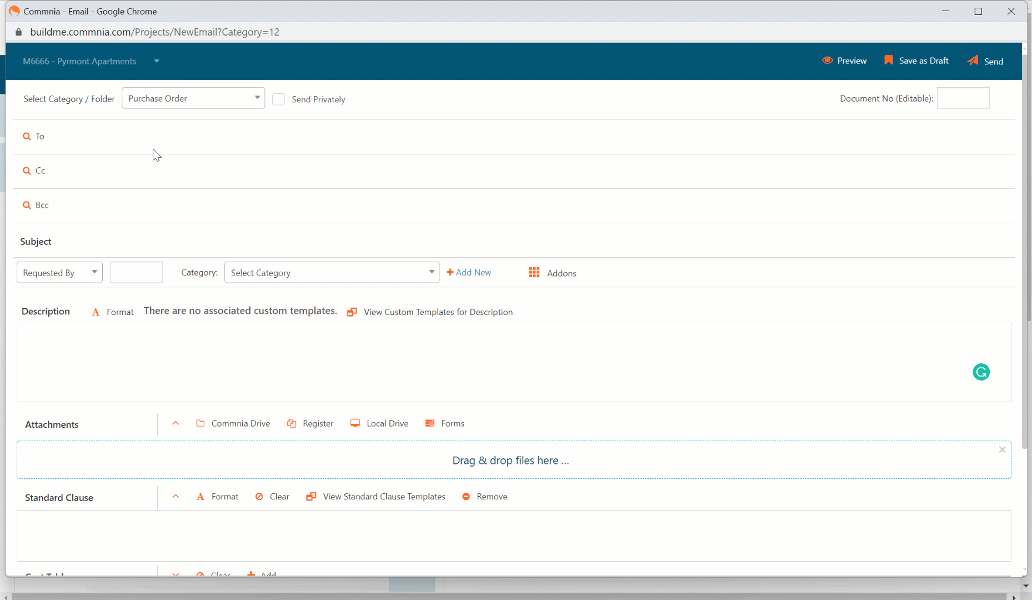The width and height of the screenshot is (1032, 600).
Task: Open the M6666 - Pyrmont Apartments project dropdown
Action: coord(91,61)
